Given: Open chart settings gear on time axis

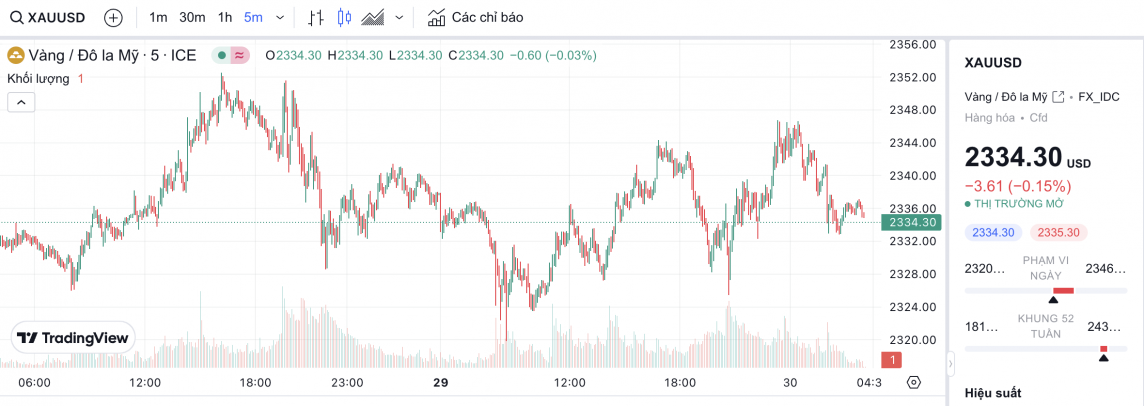Looking at the screenshot, I should (913, 382).
